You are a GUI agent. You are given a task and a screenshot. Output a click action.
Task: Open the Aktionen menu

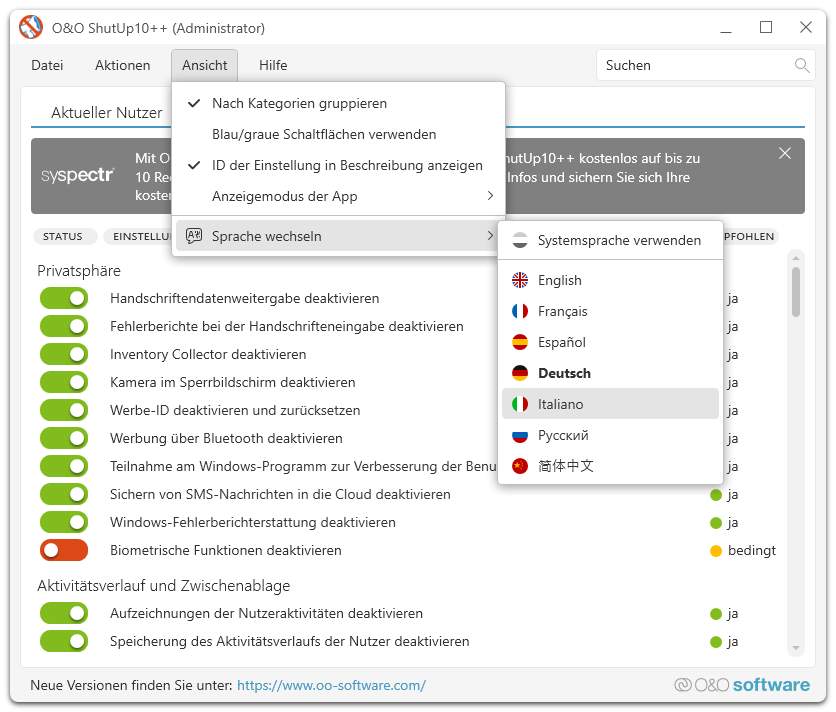click(x=122, y=66)
